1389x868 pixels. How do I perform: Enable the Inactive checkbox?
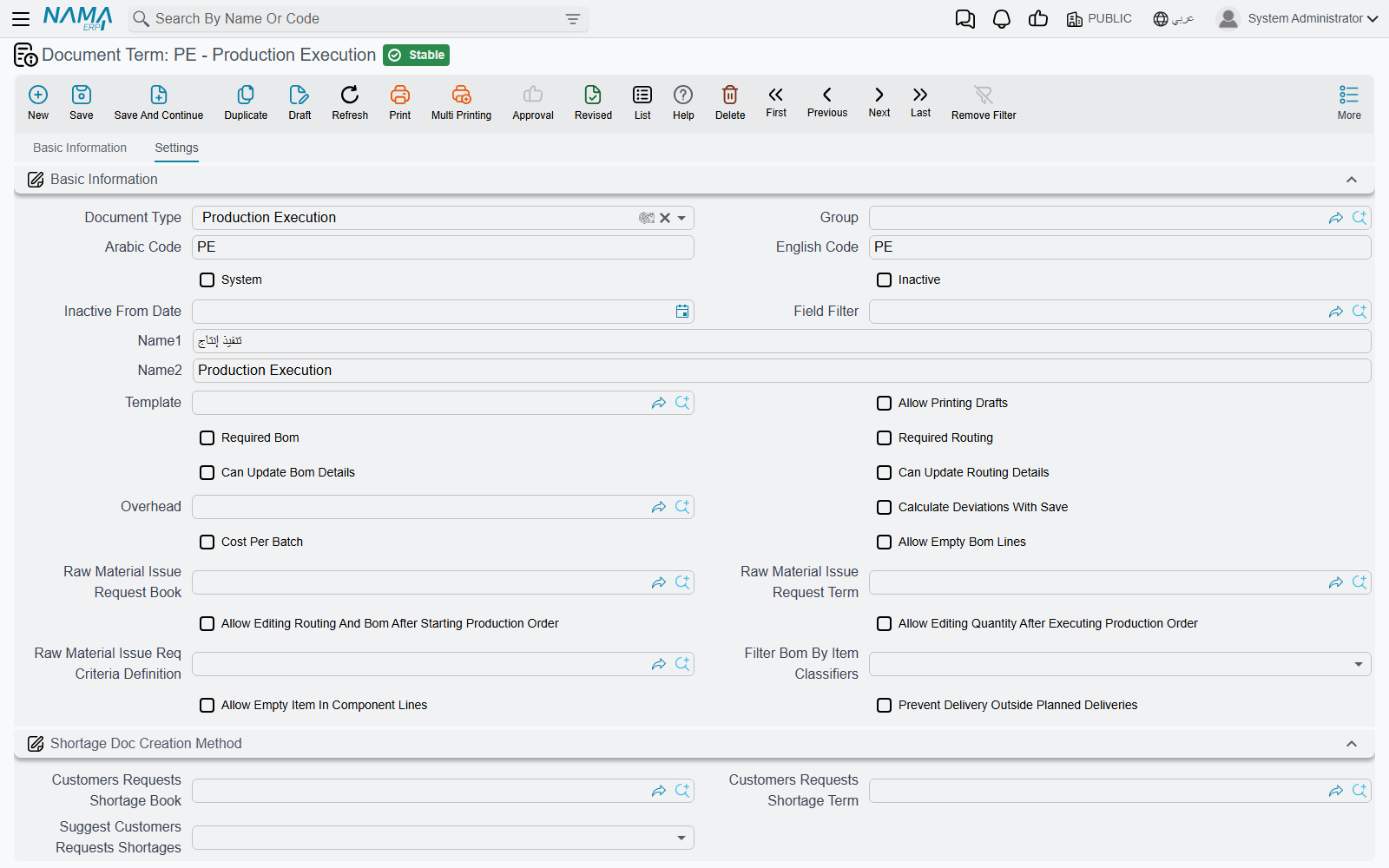pos(884,279)
